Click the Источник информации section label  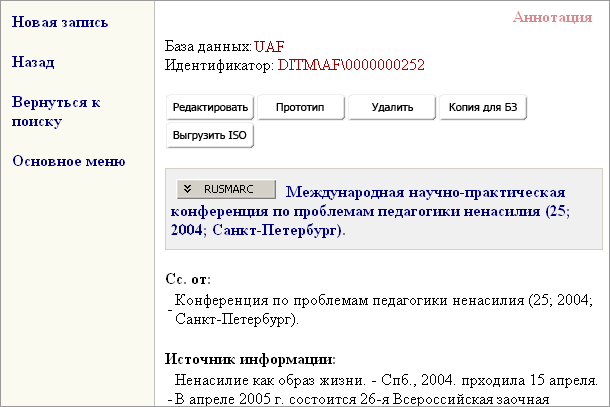[250, 359]
